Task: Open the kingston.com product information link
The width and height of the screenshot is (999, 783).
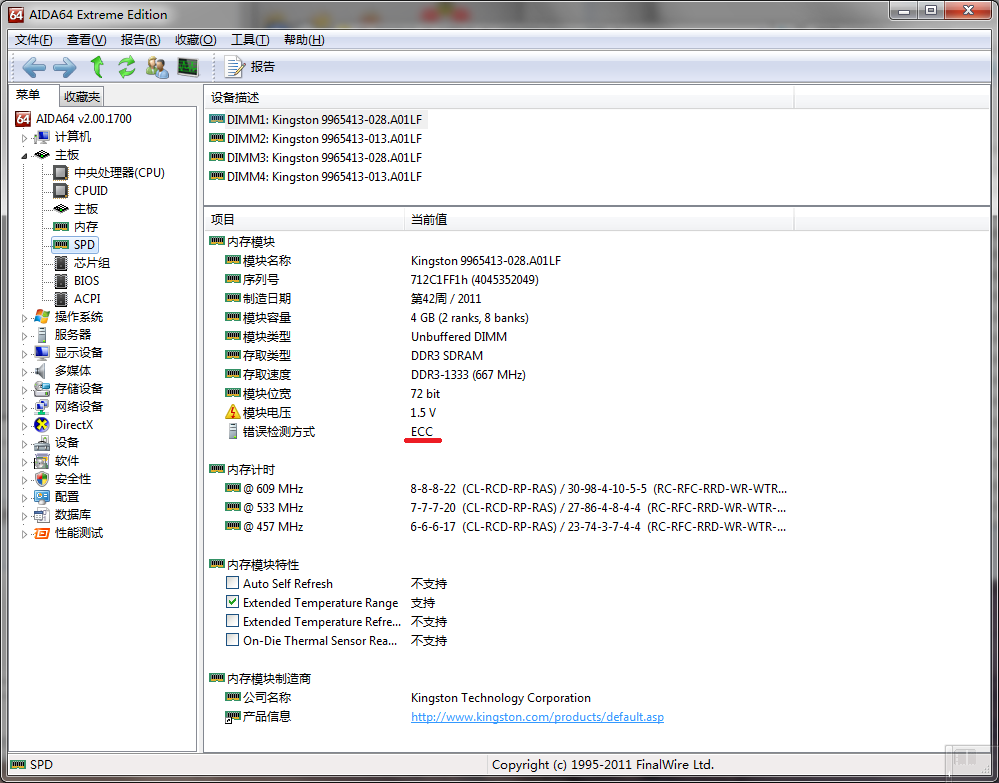Action: tap(537, 717)
